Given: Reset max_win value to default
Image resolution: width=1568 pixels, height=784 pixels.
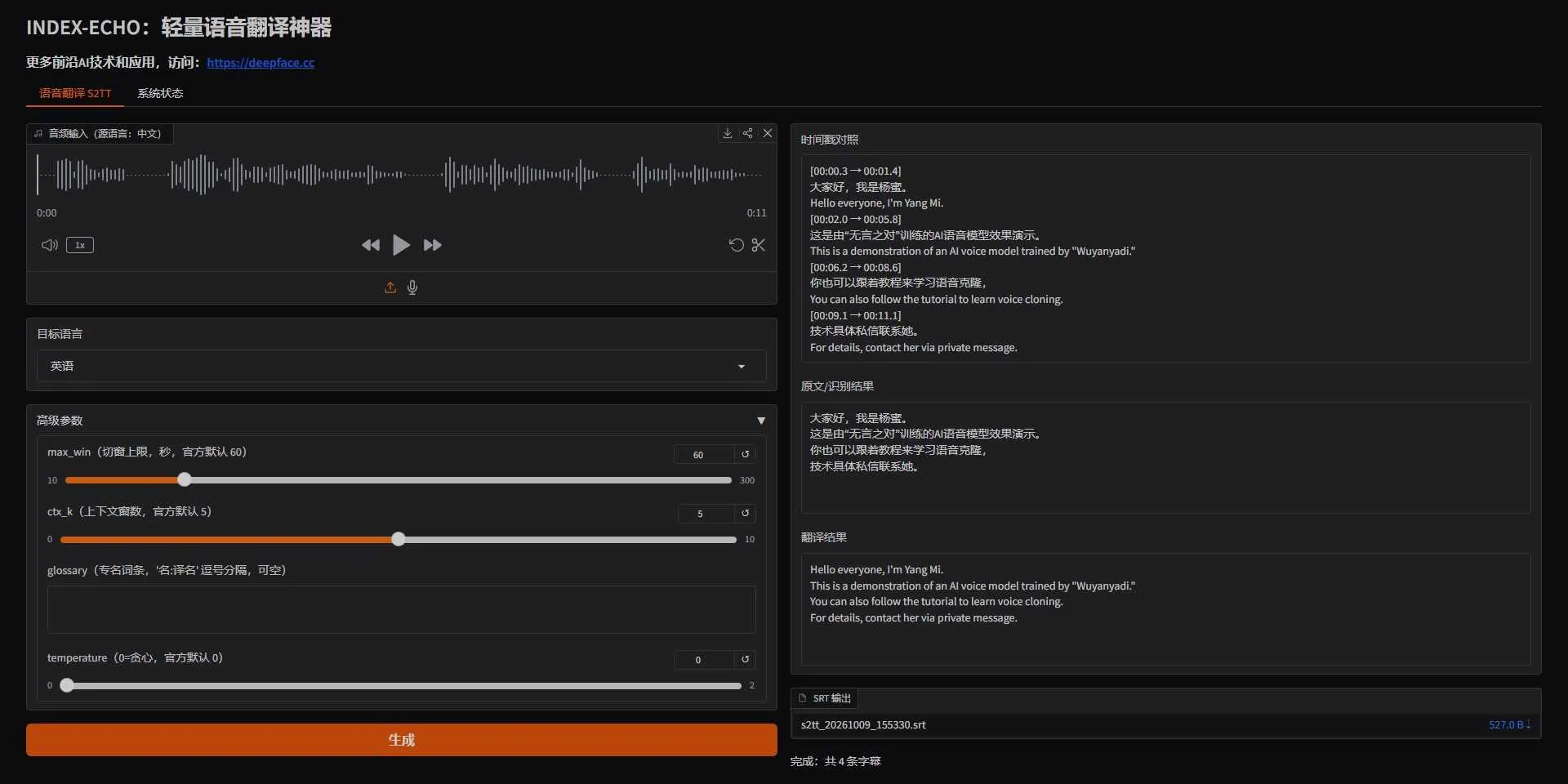Looking at the screenshot, I should (x=745, y=454).
